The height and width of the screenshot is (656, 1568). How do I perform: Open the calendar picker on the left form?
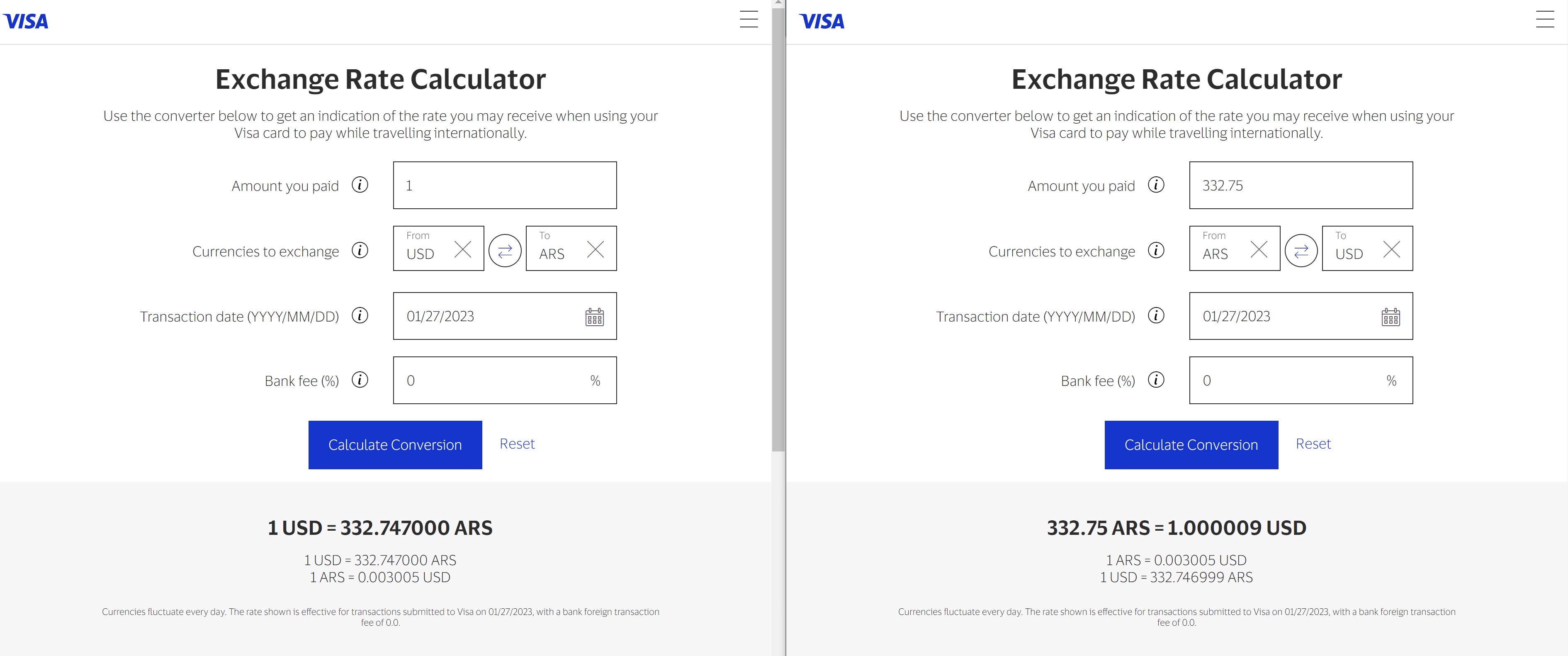pos(594,316)
